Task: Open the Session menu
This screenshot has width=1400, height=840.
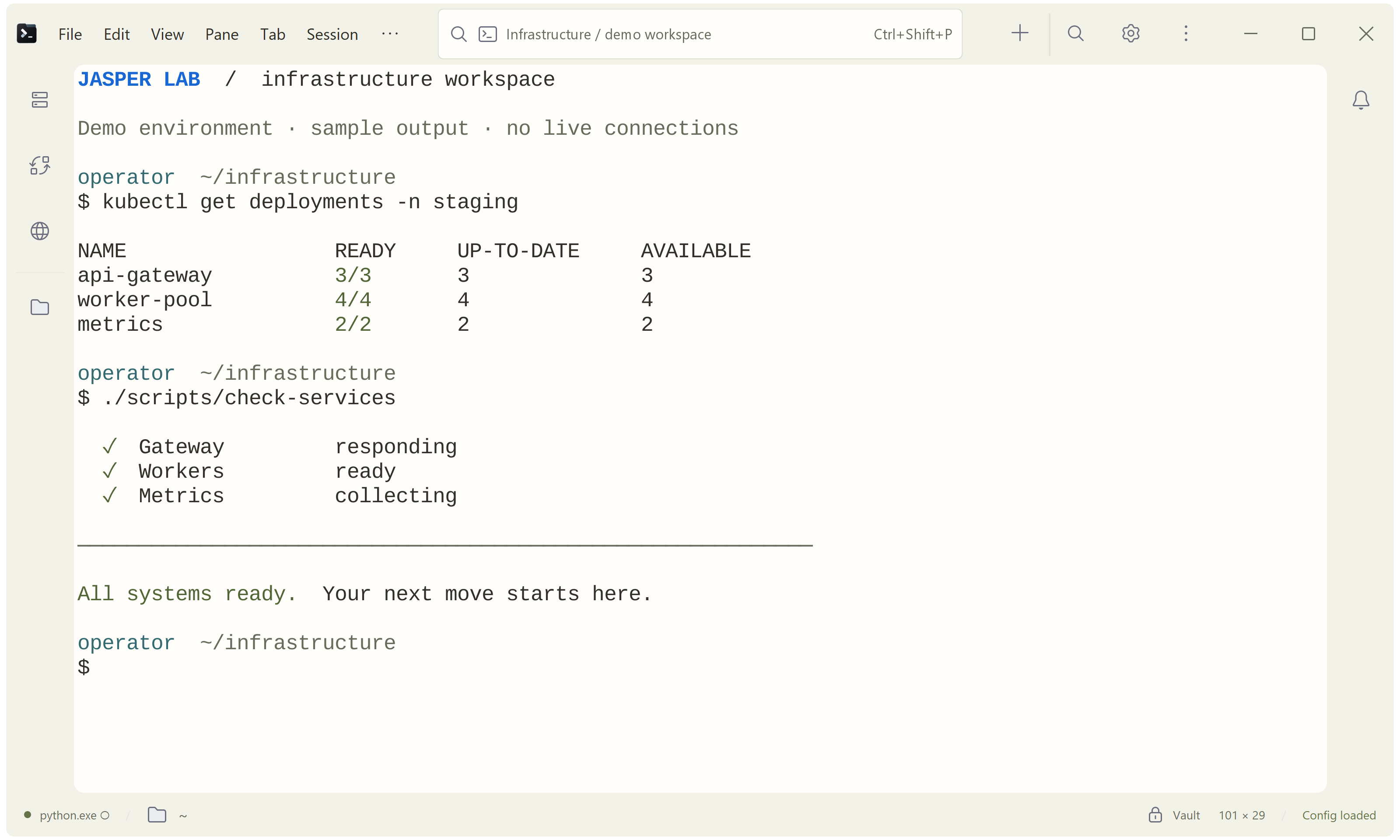Action: click(x=332, y=34)
